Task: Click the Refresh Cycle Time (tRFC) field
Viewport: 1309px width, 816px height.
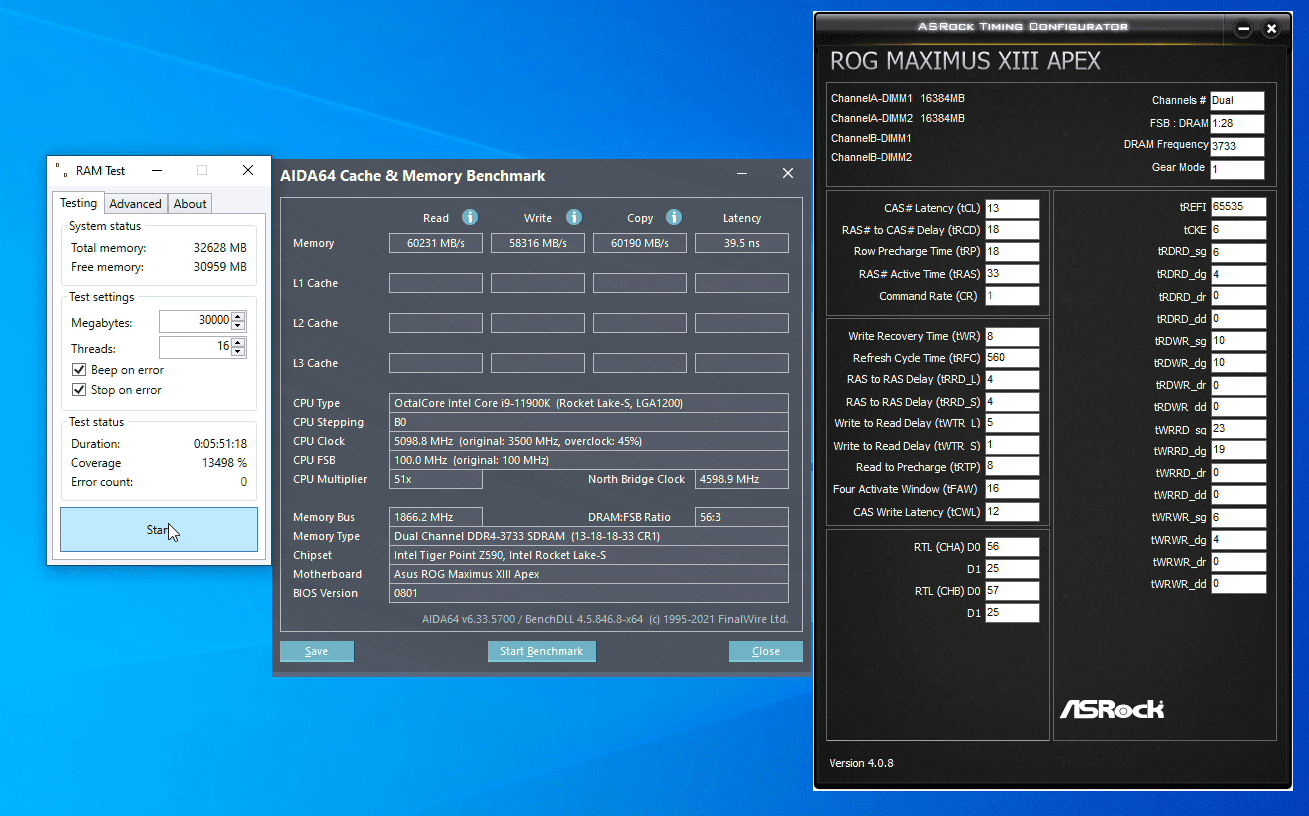Action: (x=1012, y=358)
